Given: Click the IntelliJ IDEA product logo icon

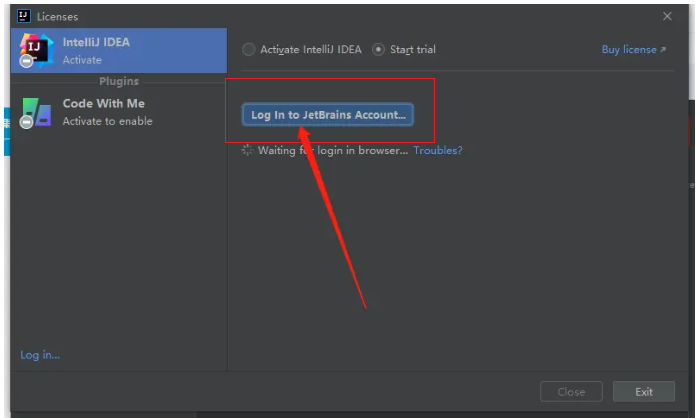Looking at the screenshot, I should [36, 50].
